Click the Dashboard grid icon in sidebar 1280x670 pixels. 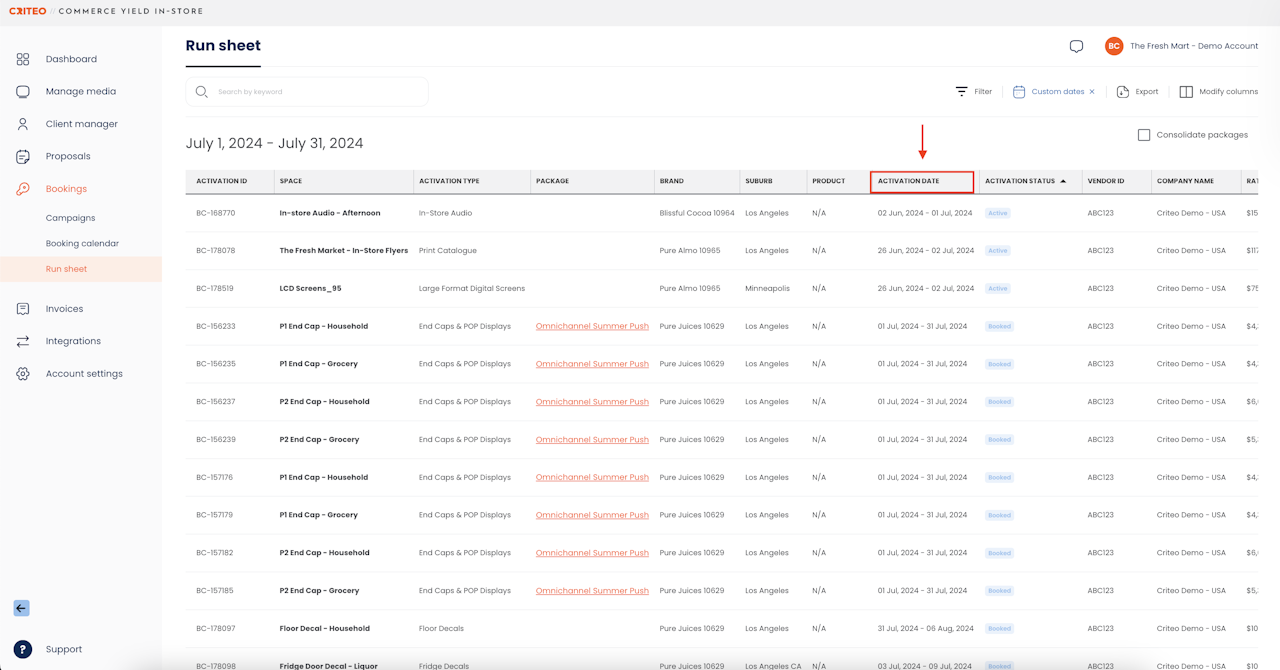[23, 59]
